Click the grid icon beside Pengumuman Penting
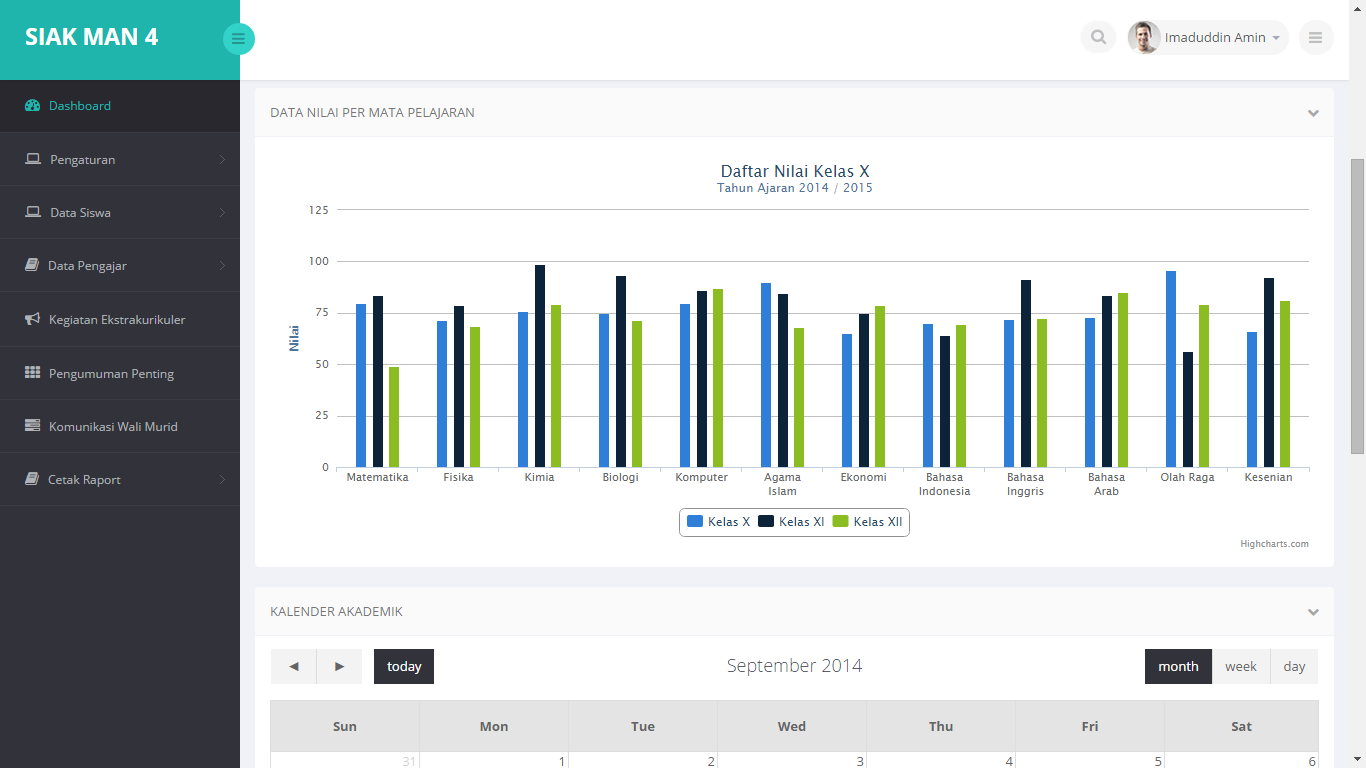Image resolution: width=1366 pixels, height=768 pixels. (32, 373)
